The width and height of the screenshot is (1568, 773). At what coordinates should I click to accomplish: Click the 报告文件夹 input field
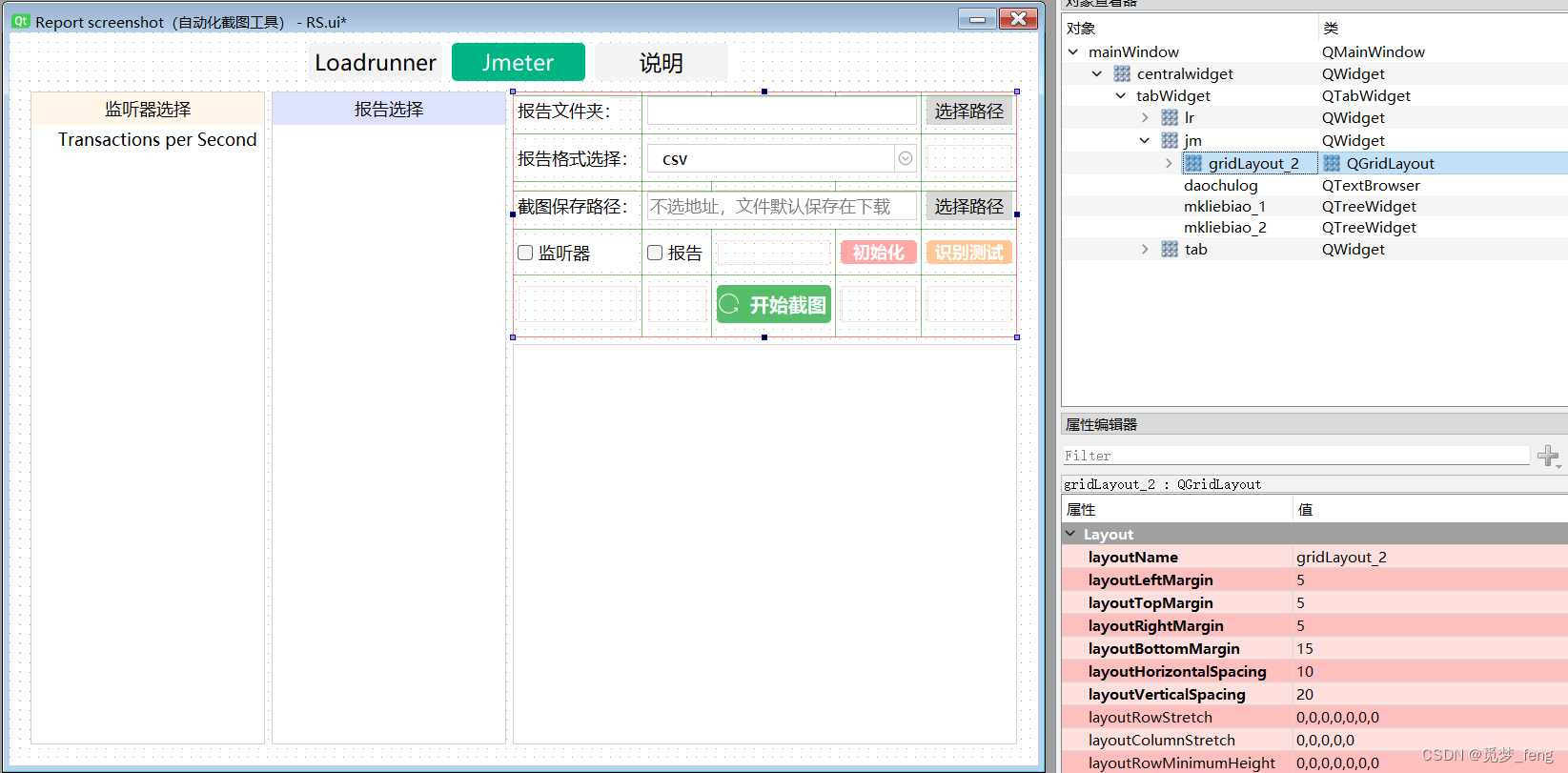[x=782, y=111]
